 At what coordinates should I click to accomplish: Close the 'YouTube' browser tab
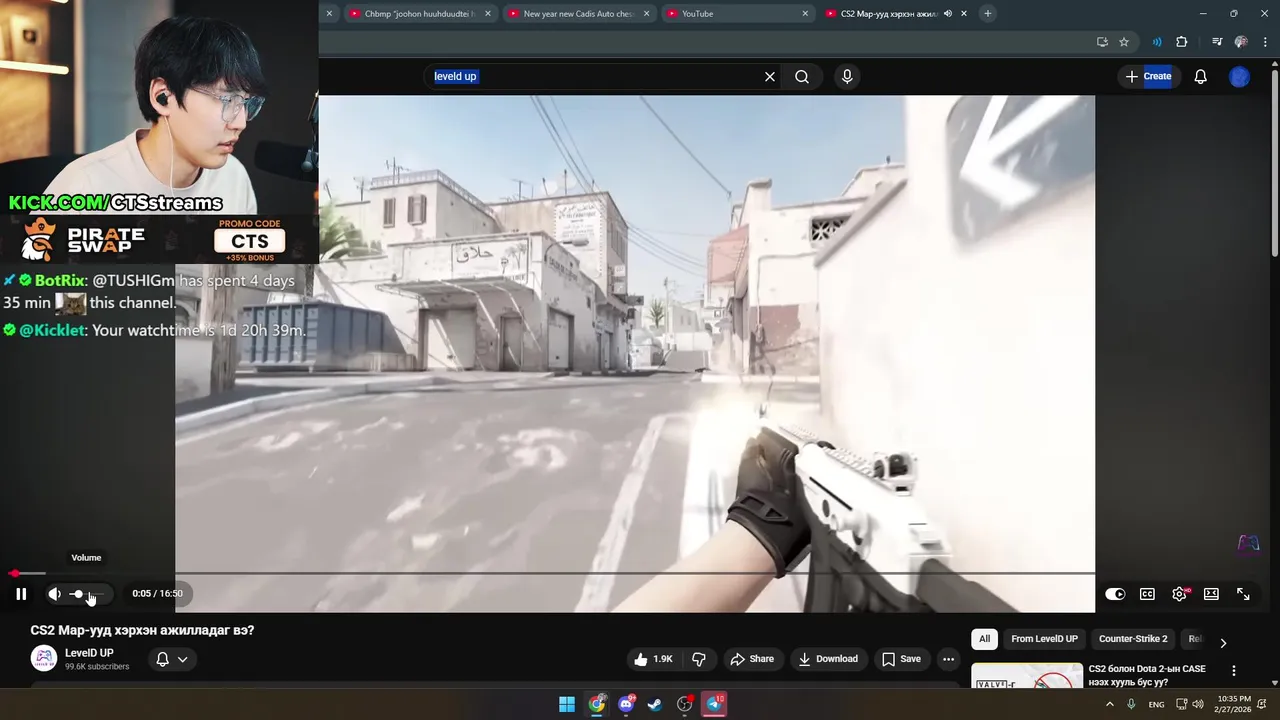click(805, 14)
